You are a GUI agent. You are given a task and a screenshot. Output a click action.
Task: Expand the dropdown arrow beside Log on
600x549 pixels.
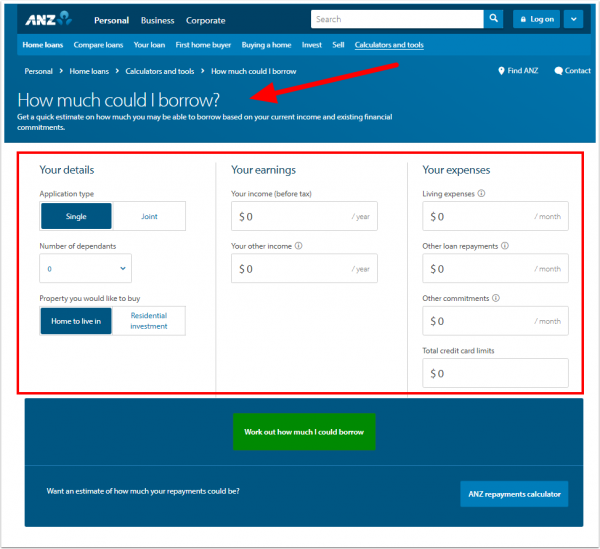(573, 19)
